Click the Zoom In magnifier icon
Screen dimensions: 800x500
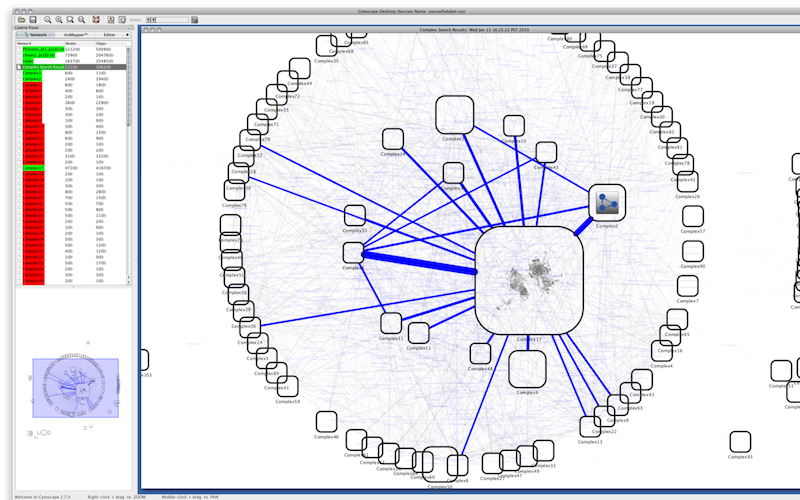click(59, 19)
